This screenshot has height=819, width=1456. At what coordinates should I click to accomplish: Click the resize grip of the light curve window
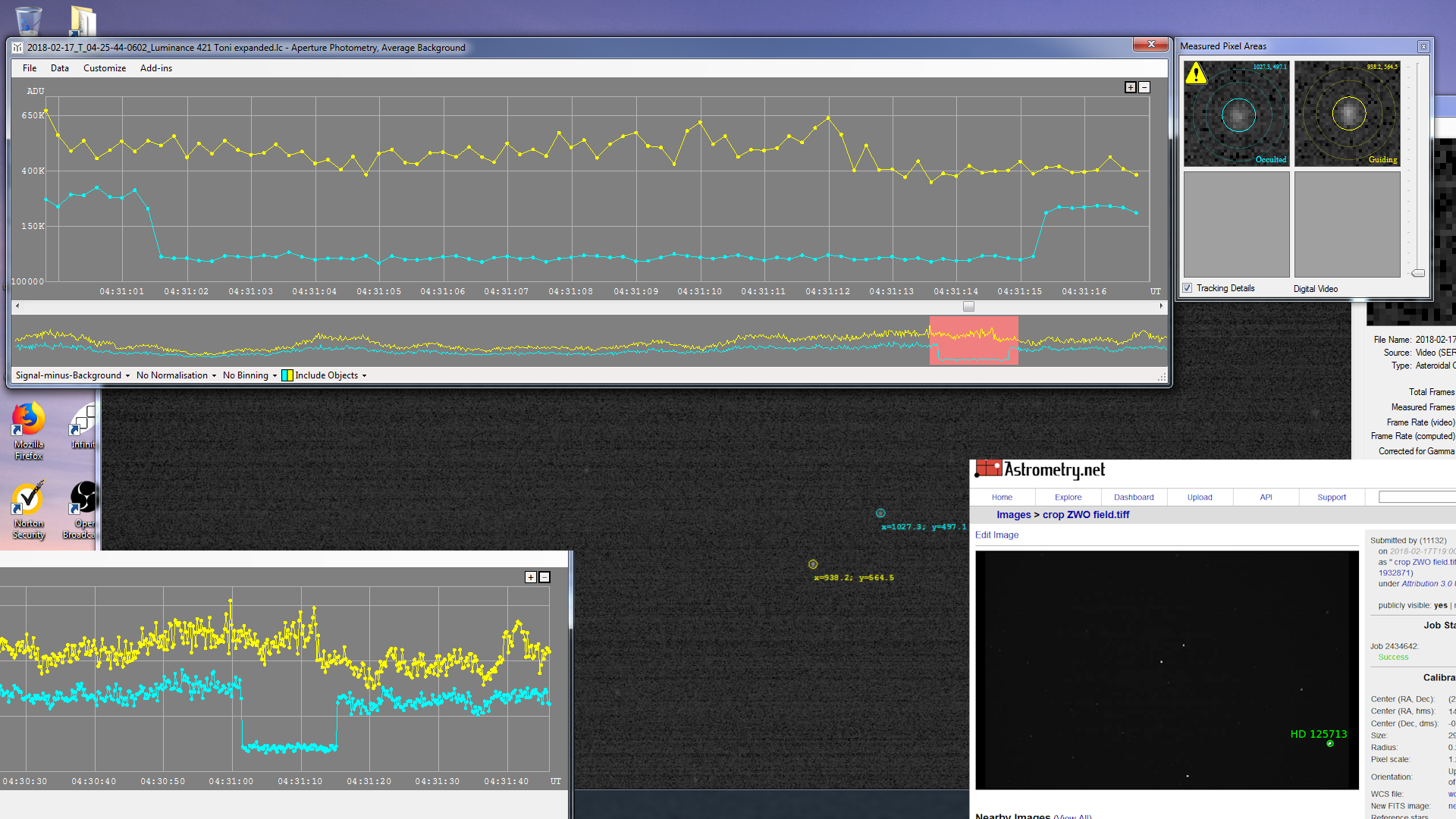pyautogui.click(x=1162, y=377)
